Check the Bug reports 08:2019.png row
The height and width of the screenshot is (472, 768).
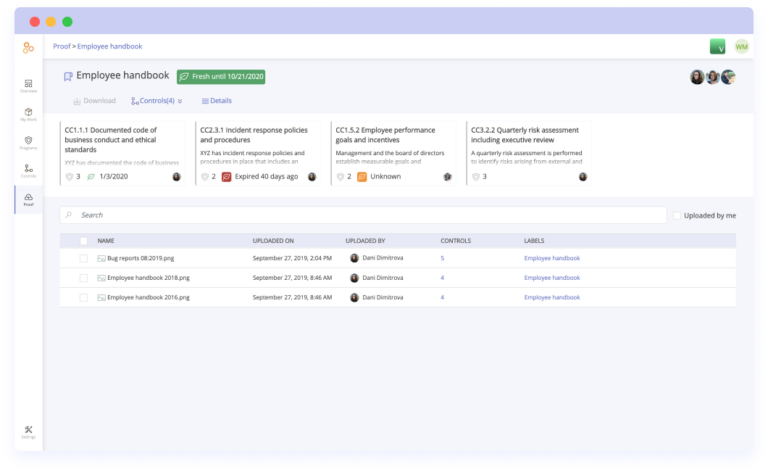[84, 258]
